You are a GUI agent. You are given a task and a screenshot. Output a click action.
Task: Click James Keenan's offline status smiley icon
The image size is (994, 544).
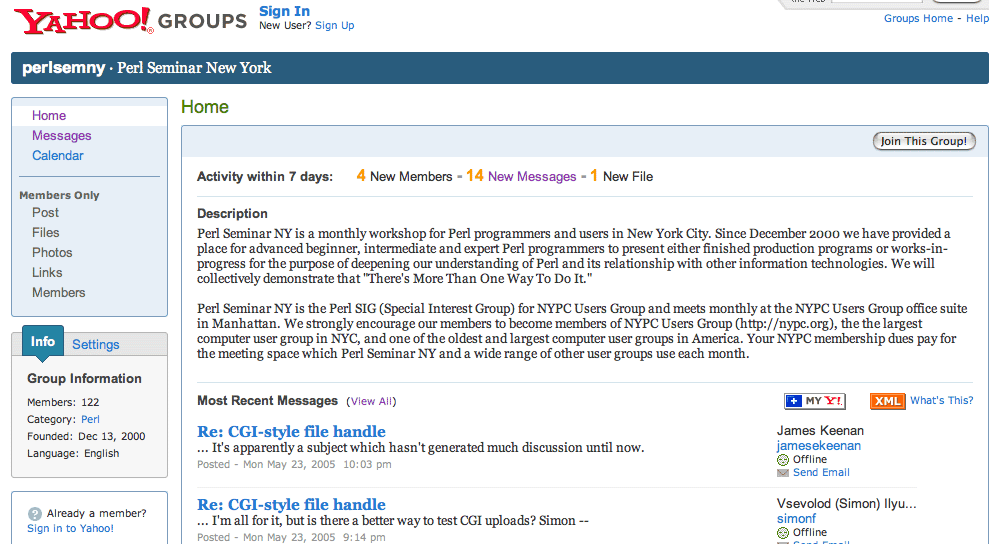tap(783, 460)
